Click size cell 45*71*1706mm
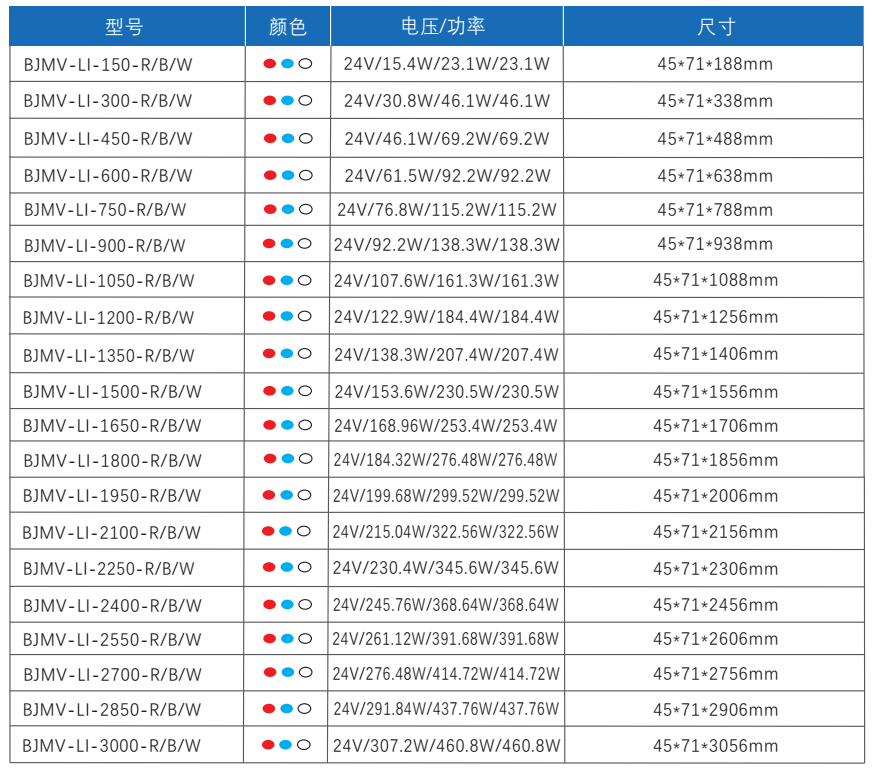This screenshot has width=872, height=773. [x=716, y=426]
